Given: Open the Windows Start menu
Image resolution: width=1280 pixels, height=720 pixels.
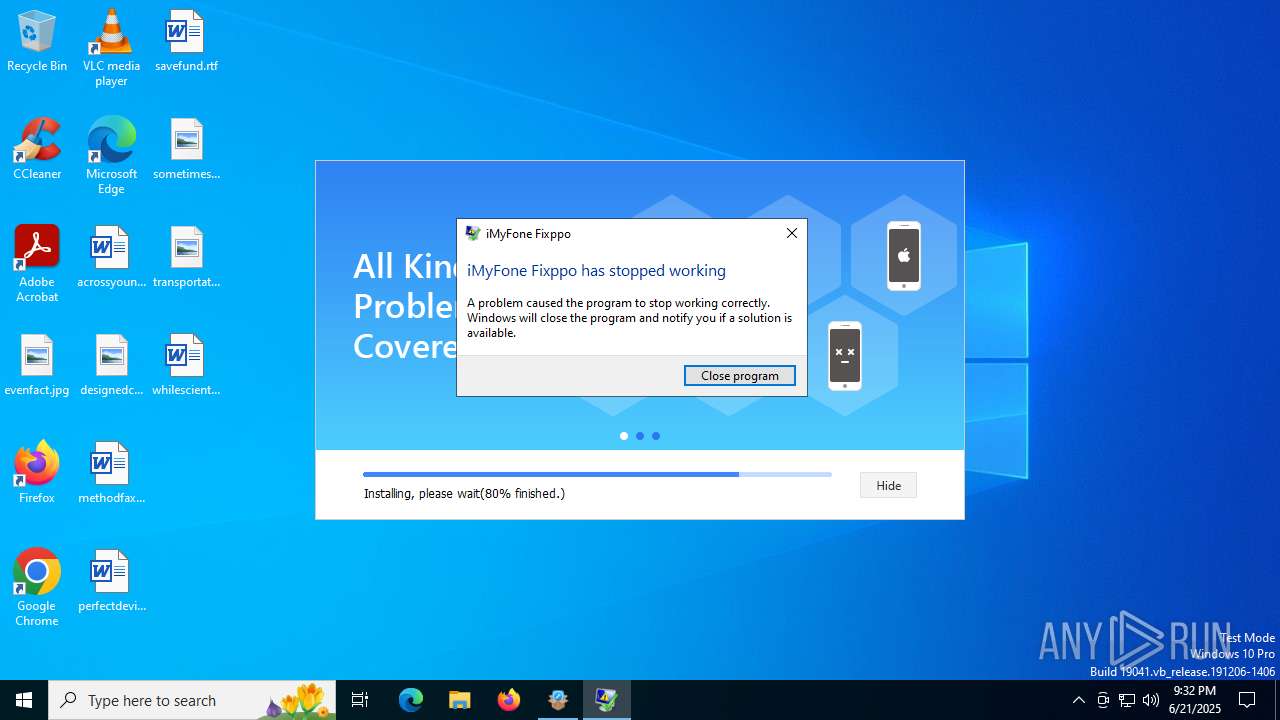Looking at the screenshot, I should pyautogui.click(x=24, y=700).
